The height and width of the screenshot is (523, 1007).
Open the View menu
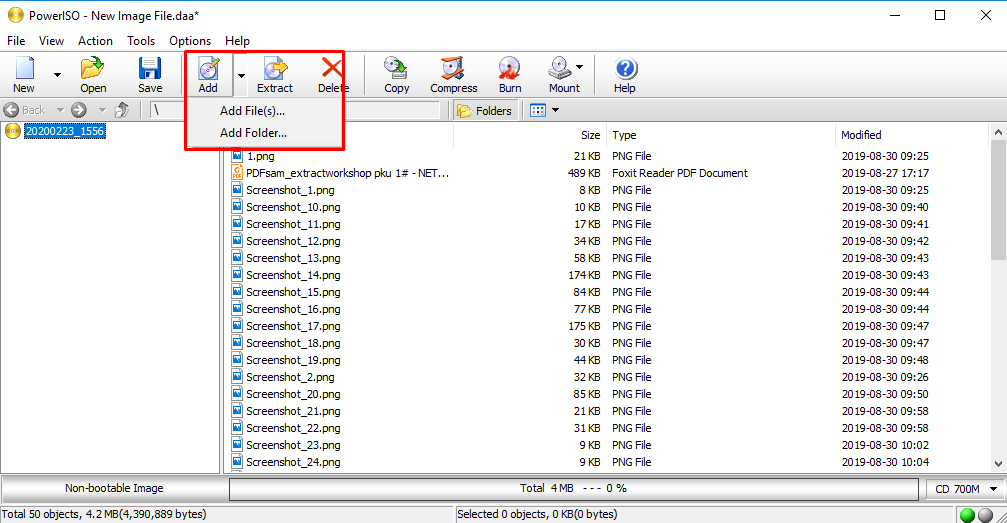(51, 40)
